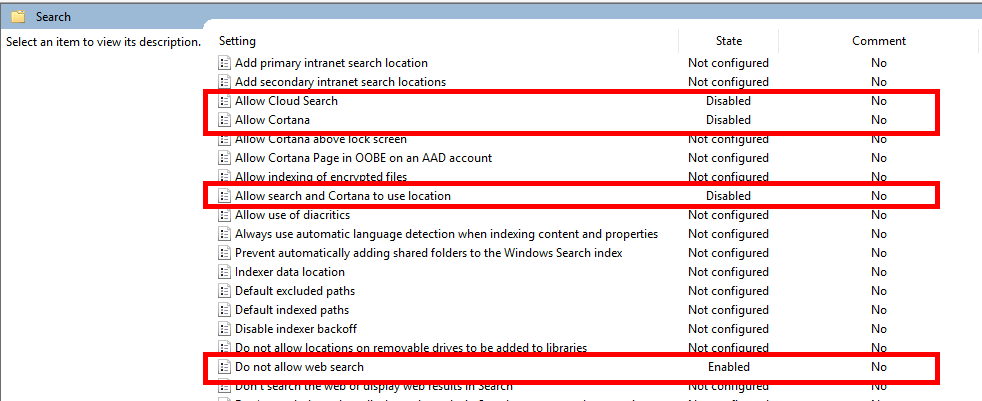This screenshot has height=401, width=982.
Task: Select Disable indexer backoff policy
Action: point(295,329)
